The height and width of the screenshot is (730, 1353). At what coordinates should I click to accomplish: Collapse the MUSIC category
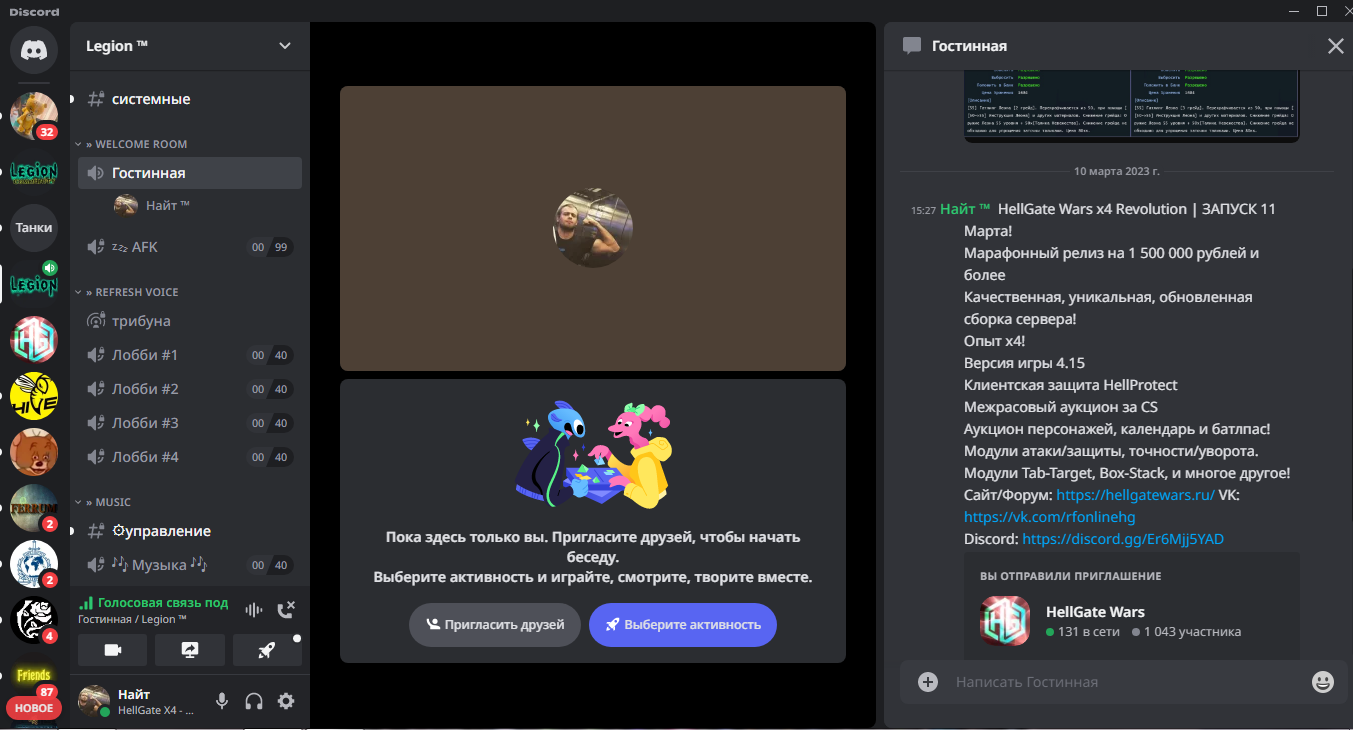click(x=108, y=502)
